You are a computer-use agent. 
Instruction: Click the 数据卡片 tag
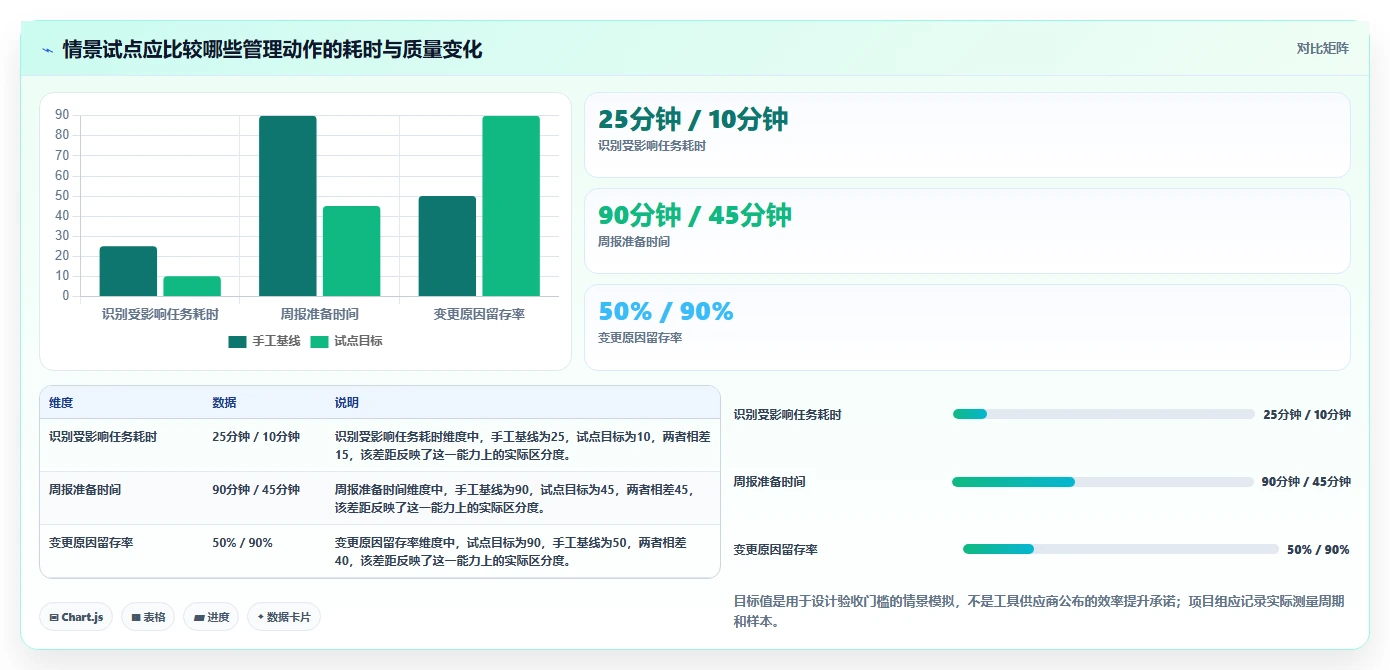284,617
